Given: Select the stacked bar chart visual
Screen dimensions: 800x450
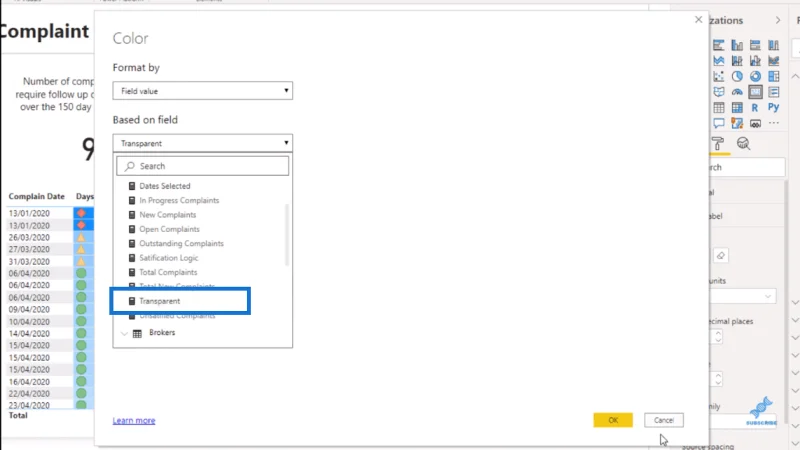Looking at the screenshot, I should pos(719,45).
